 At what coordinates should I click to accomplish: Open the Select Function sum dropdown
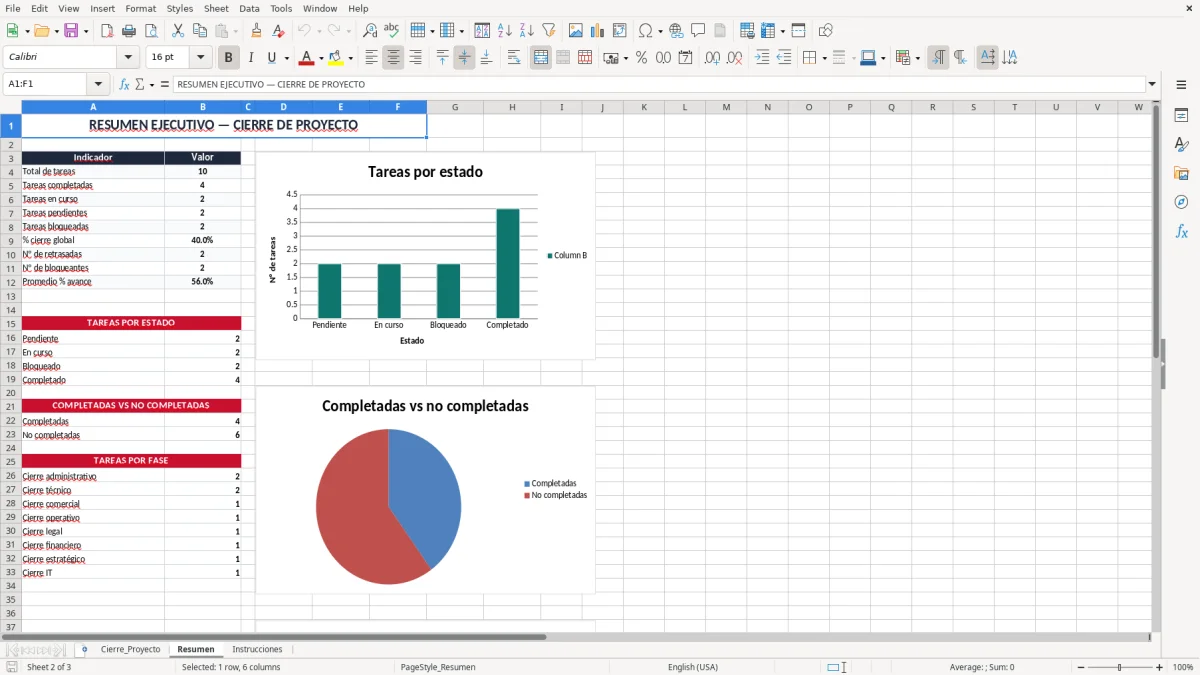(152, 84)
